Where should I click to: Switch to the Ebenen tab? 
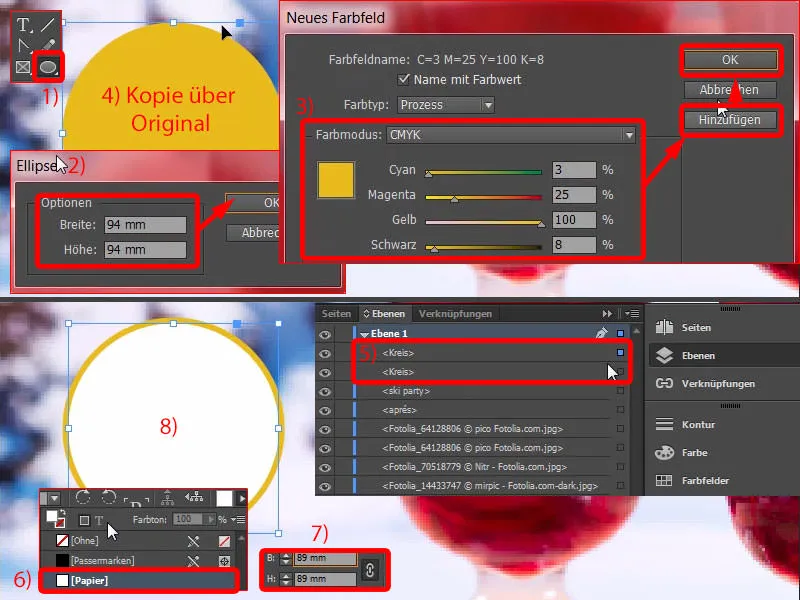[x=384, y=314]
